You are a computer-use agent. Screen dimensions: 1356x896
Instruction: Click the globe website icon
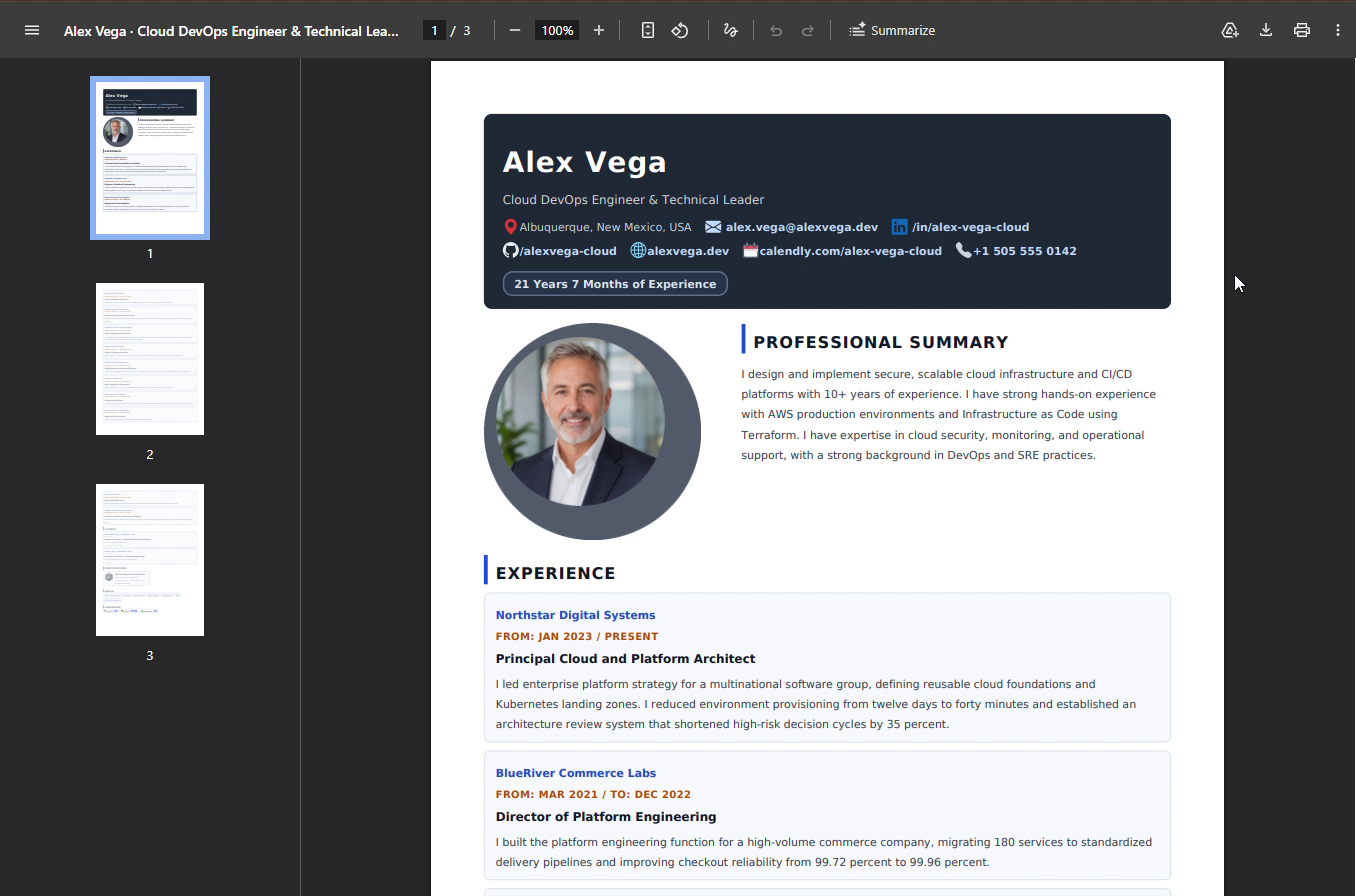click(638, 251)
